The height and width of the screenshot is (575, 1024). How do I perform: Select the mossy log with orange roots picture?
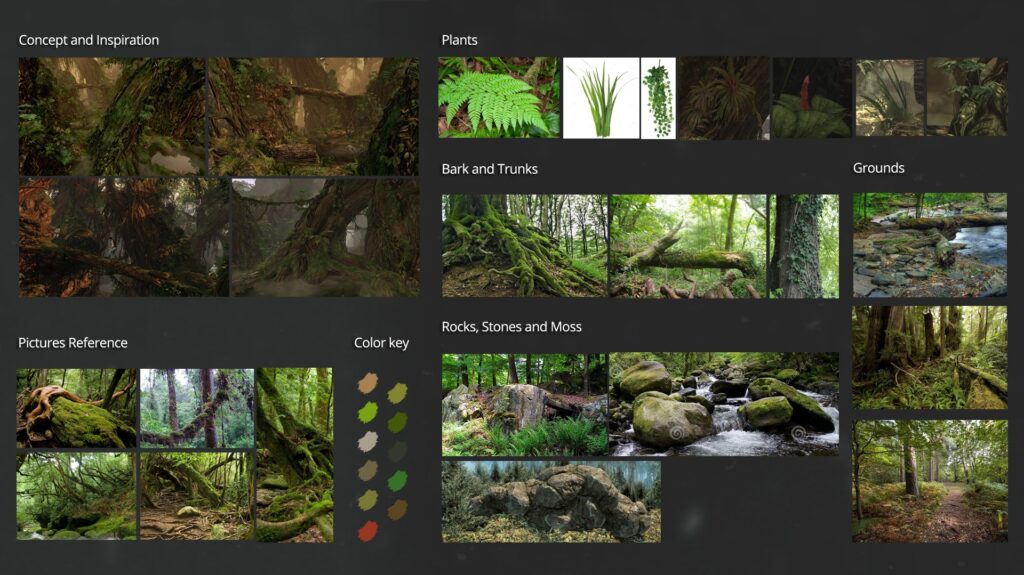point(76,408)
